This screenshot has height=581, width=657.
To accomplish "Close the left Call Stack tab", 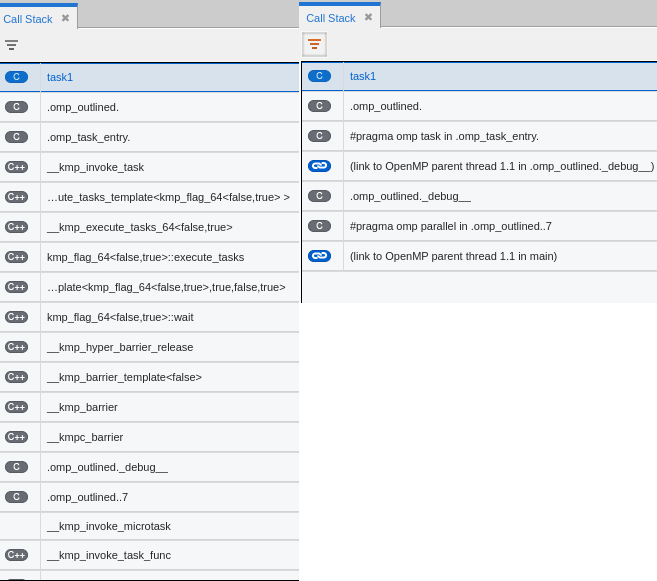I will click(x=65, y=18).
